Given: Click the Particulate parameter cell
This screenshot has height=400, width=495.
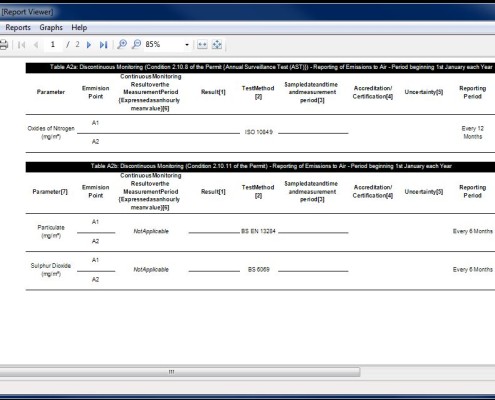Looking at the screenshot, I should pos(51,232).
